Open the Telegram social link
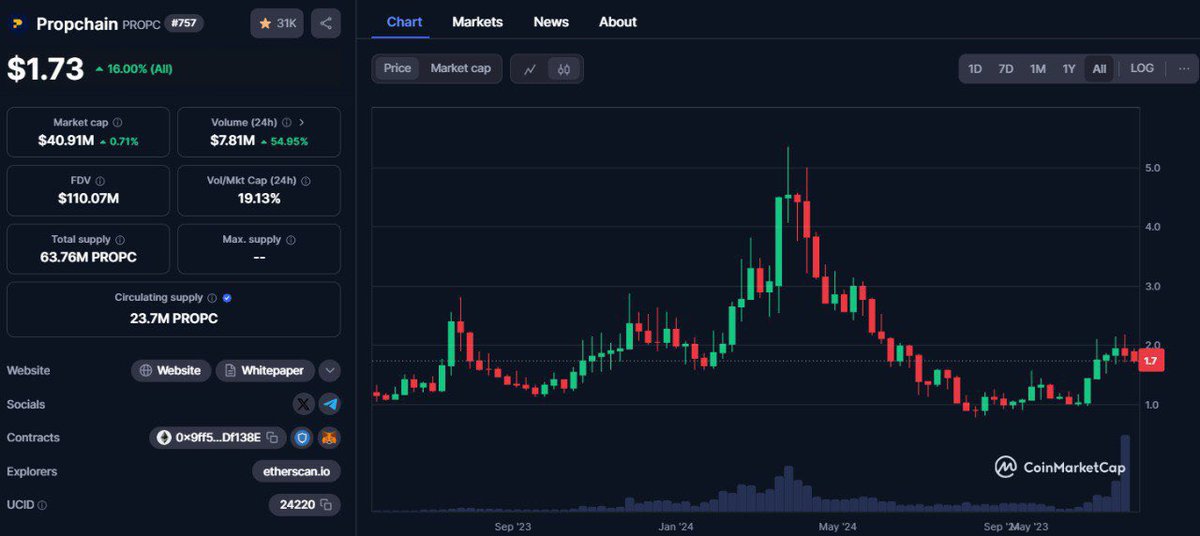This screenshot has height=536, width=1200. click(330, 404)
